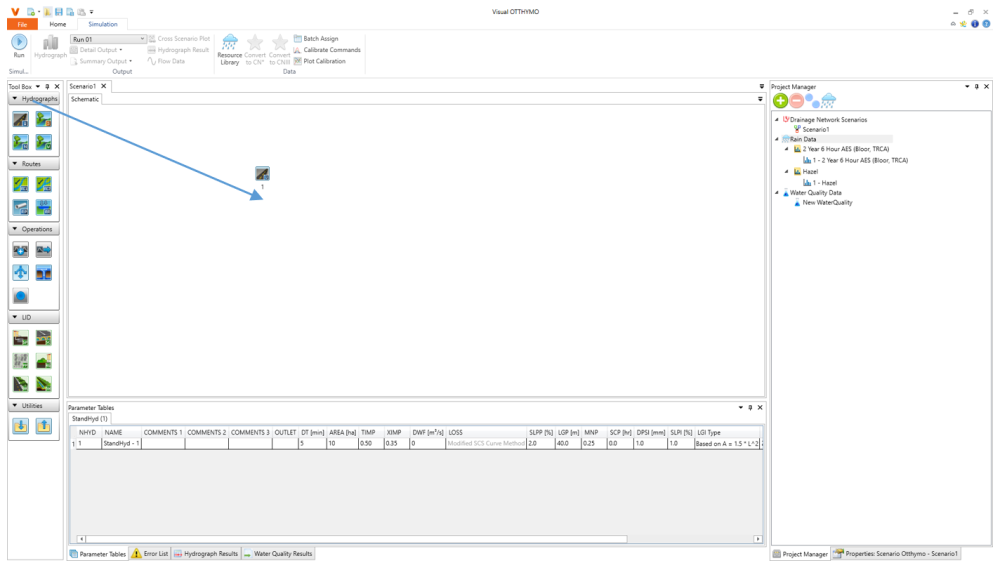The height and width of the screenshot is (568, 1000).
Task: Collapse the Routes section in Tool Box
Action: pyautogui.click(x=15, y=164)
